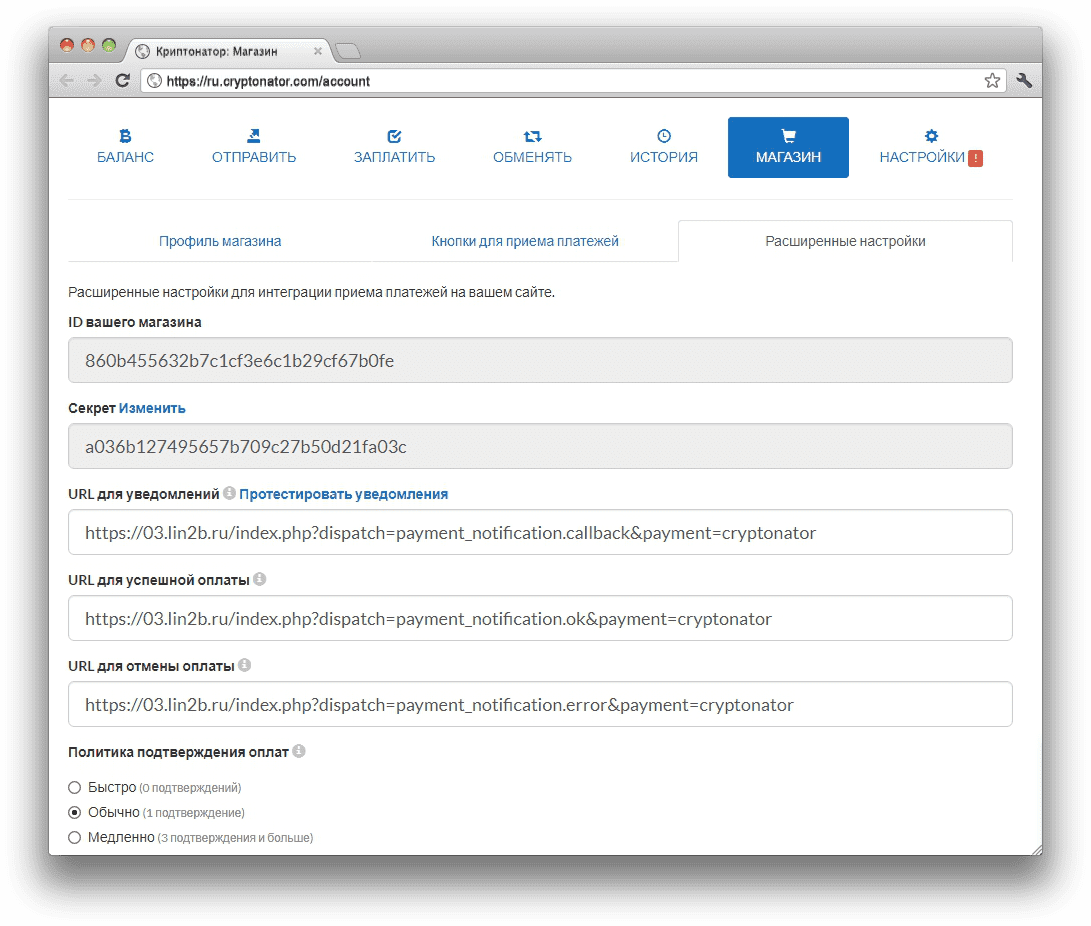Open the Заплатить section
Screen dimensions: 1091x926
[395, 147]
